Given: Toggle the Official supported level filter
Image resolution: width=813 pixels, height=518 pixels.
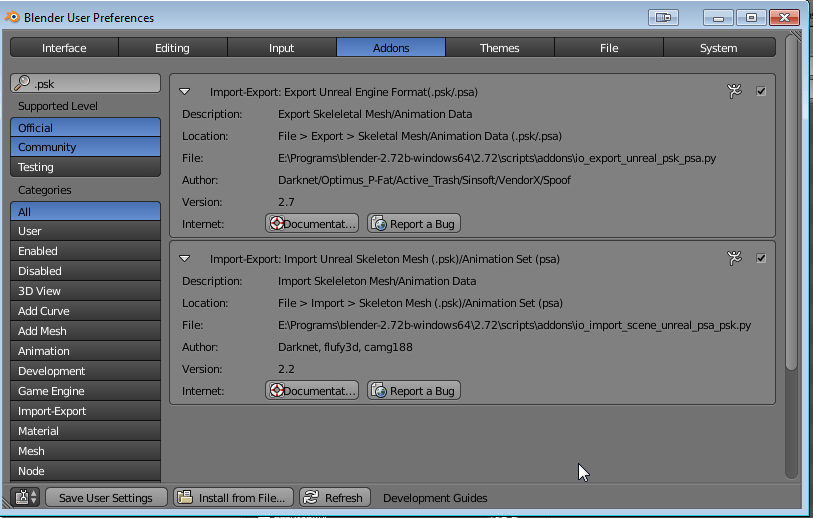Looking at the screenshot, I should click(86, 128).
